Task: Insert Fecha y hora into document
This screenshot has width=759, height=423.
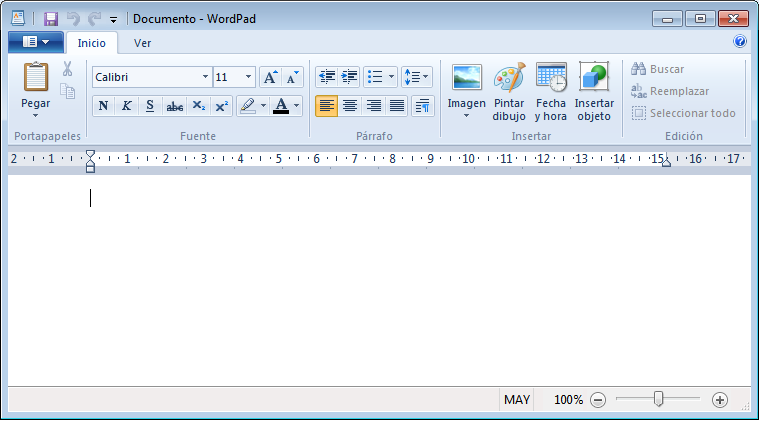Action: (x=551, y=78)
